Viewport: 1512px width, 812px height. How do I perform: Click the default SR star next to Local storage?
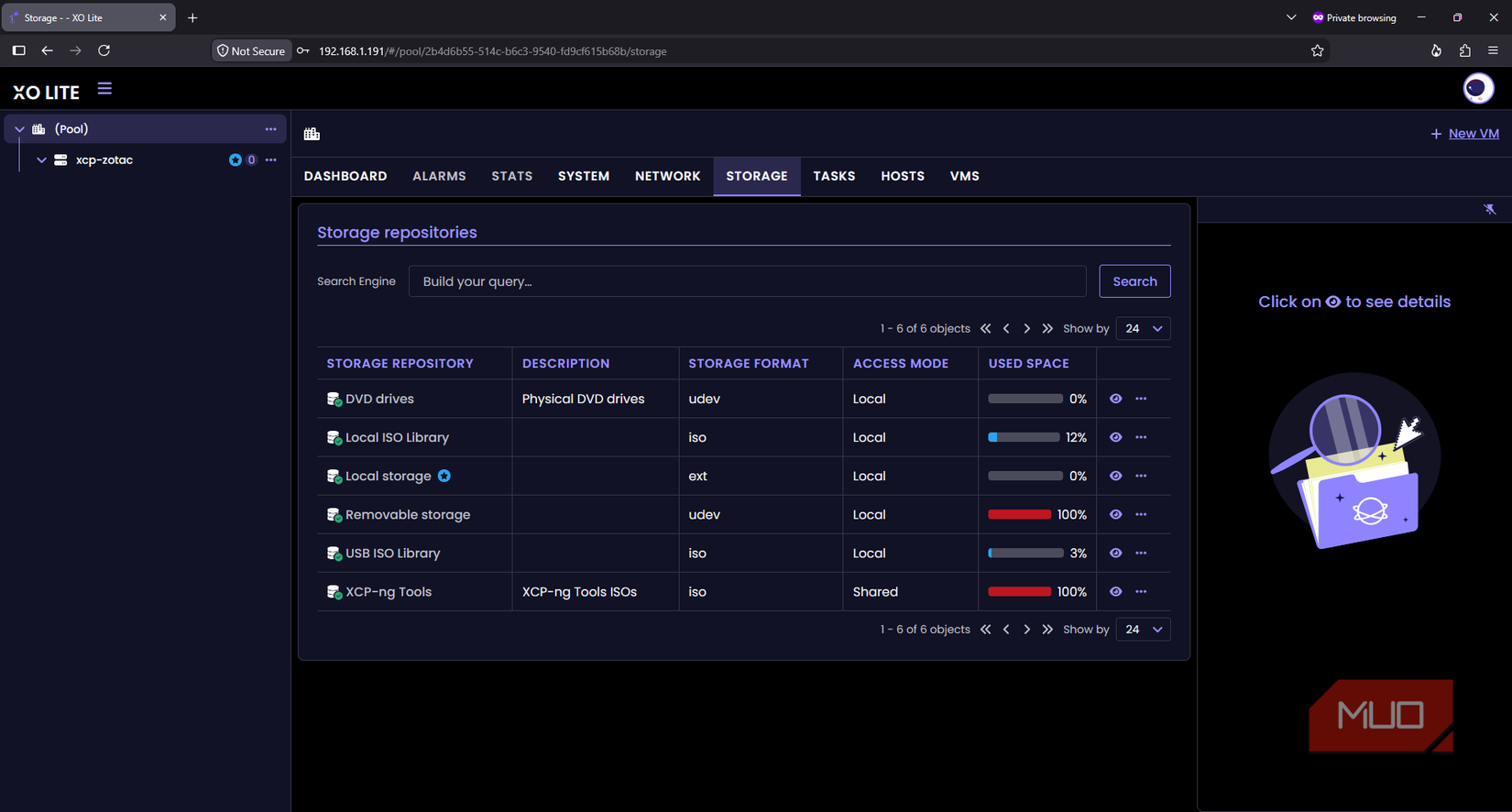coord(444,476)
